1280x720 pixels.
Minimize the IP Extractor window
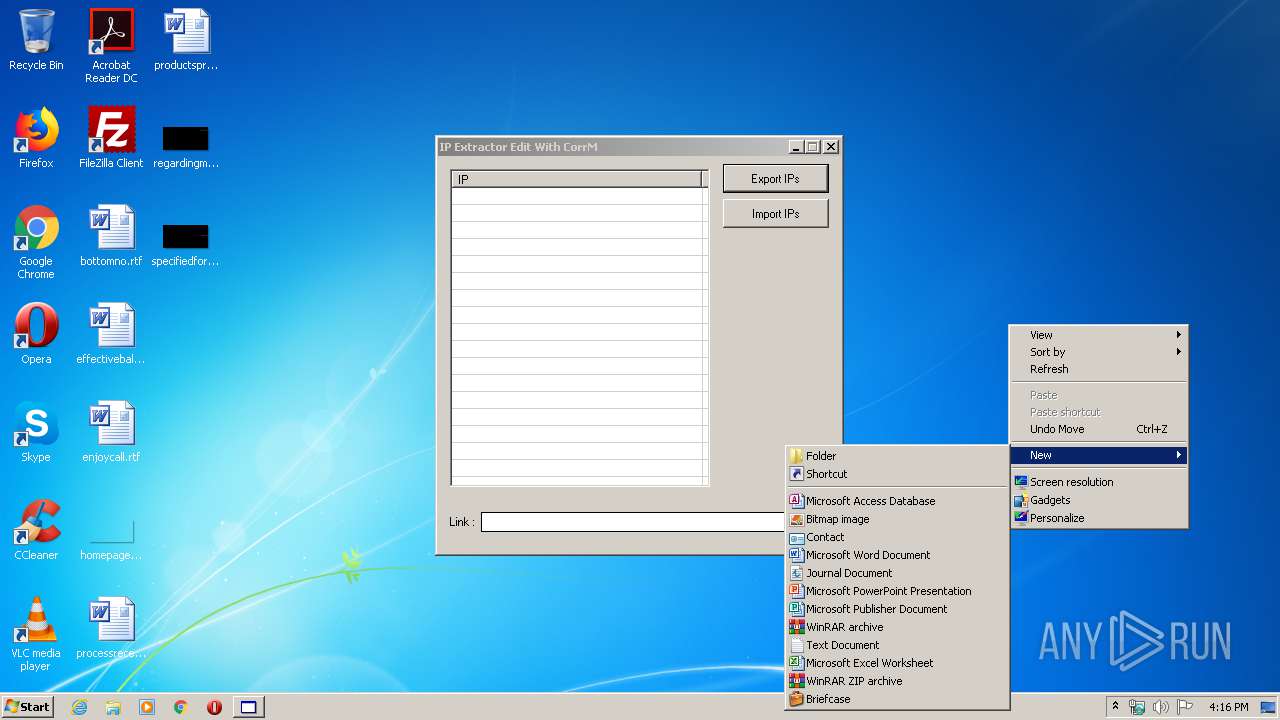click(x=796, y=147)
